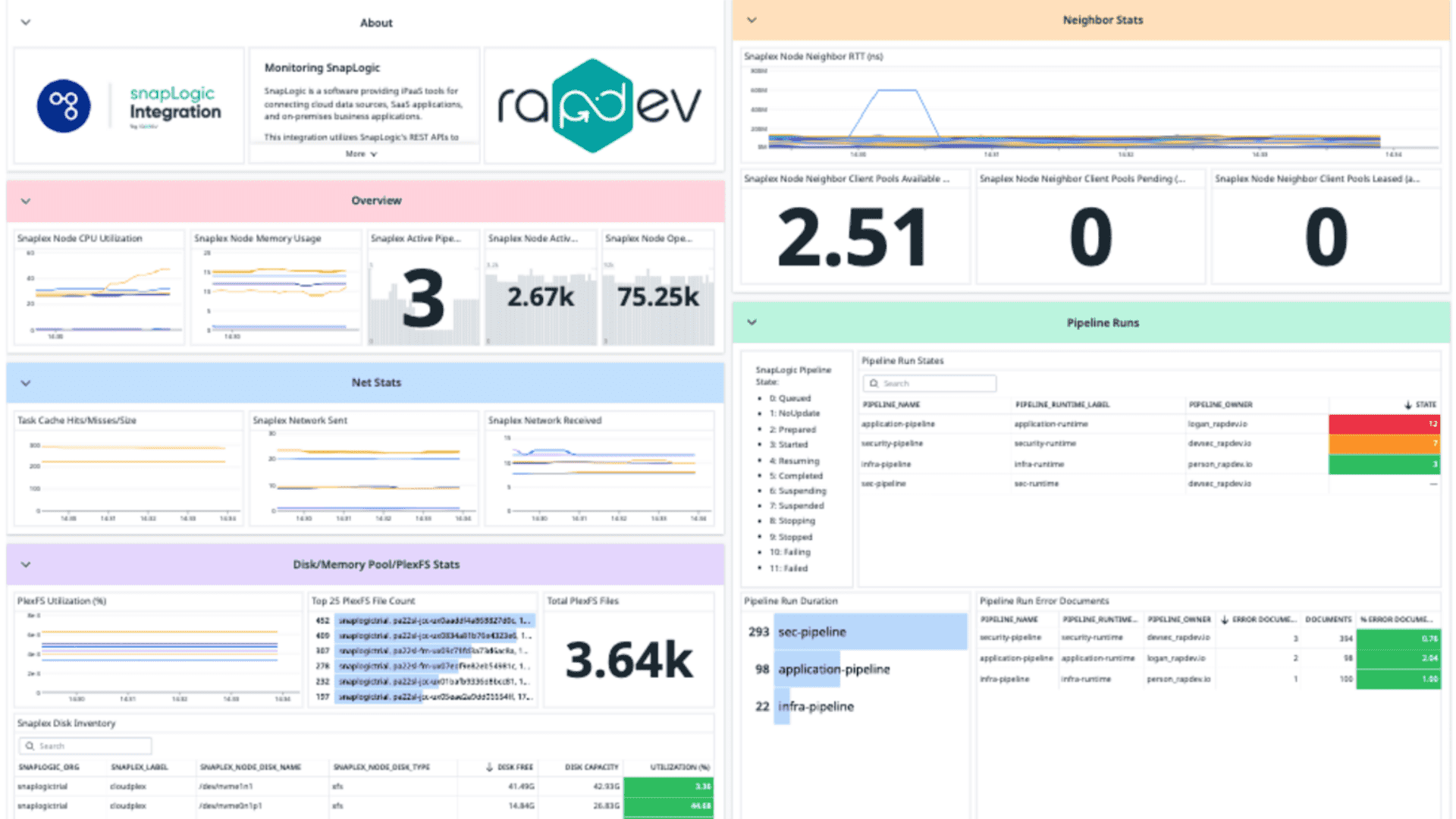Collapse the Neighbor Stats section chevron

(752, 20)
